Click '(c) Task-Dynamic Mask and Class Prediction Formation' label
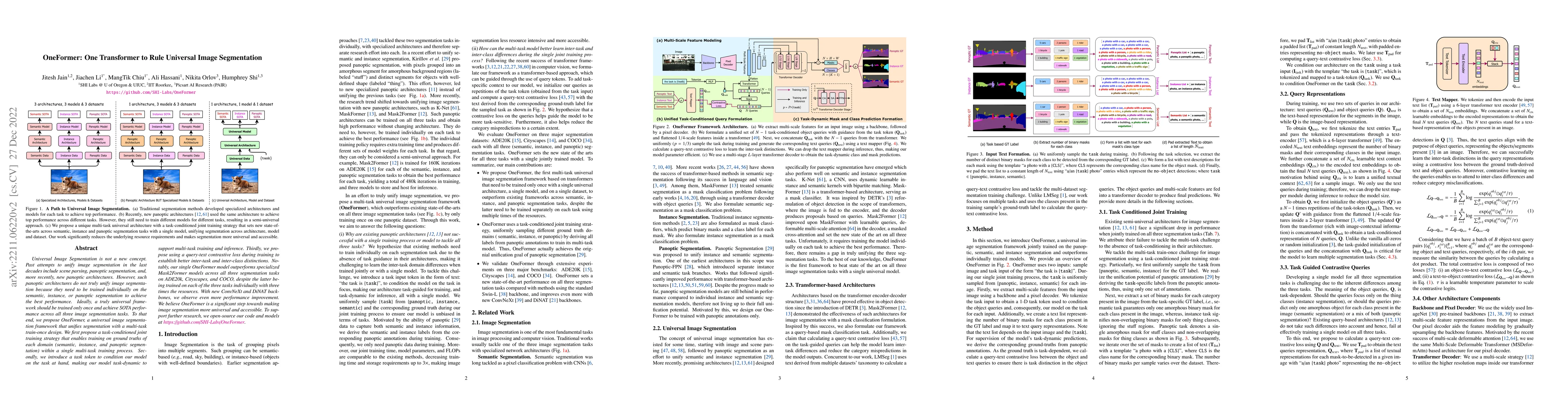Screen dimensions: 1568x406 point(848,119)
